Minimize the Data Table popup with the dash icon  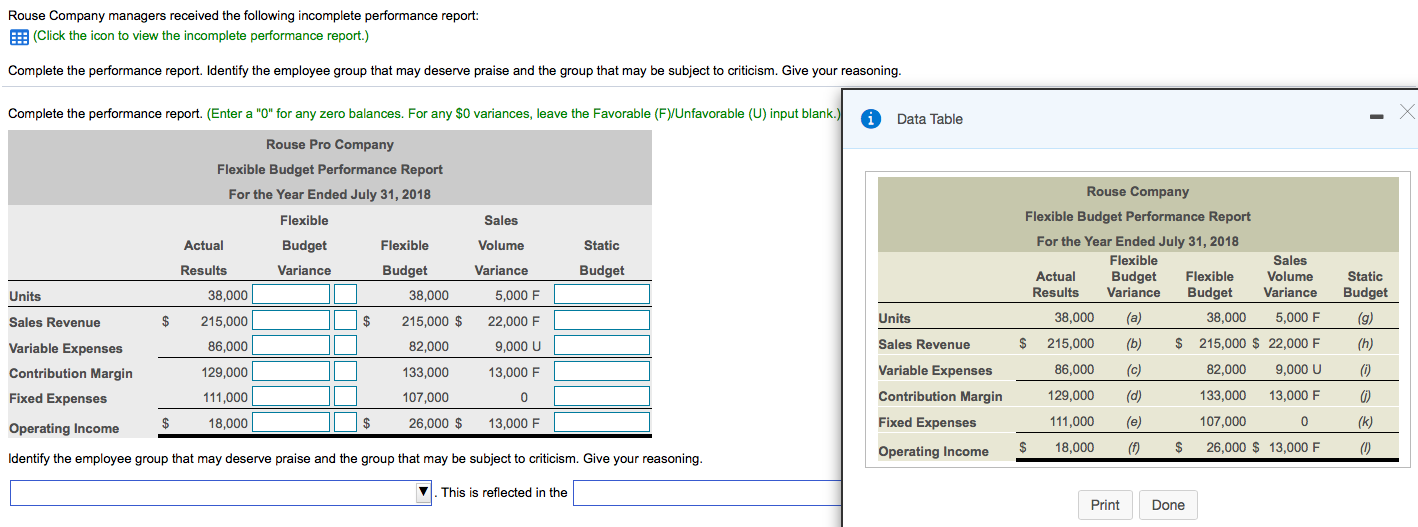[1375, 117]
